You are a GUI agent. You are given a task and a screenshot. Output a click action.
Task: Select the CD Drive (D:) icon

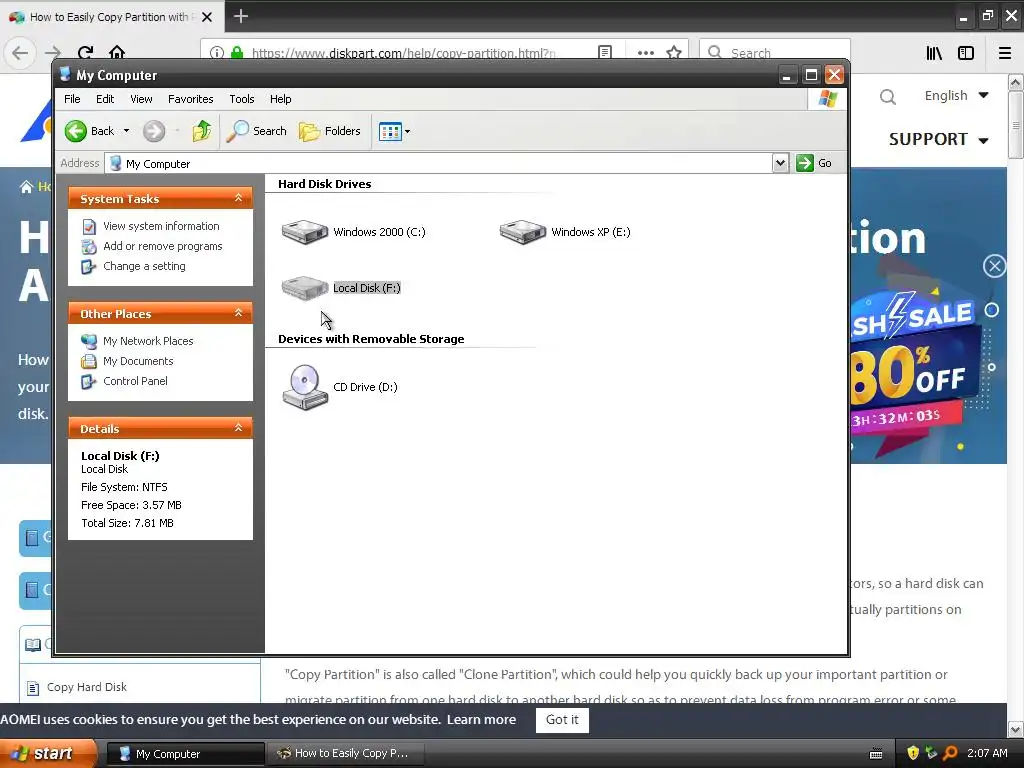pyautogui.click(x=304, y=387)
